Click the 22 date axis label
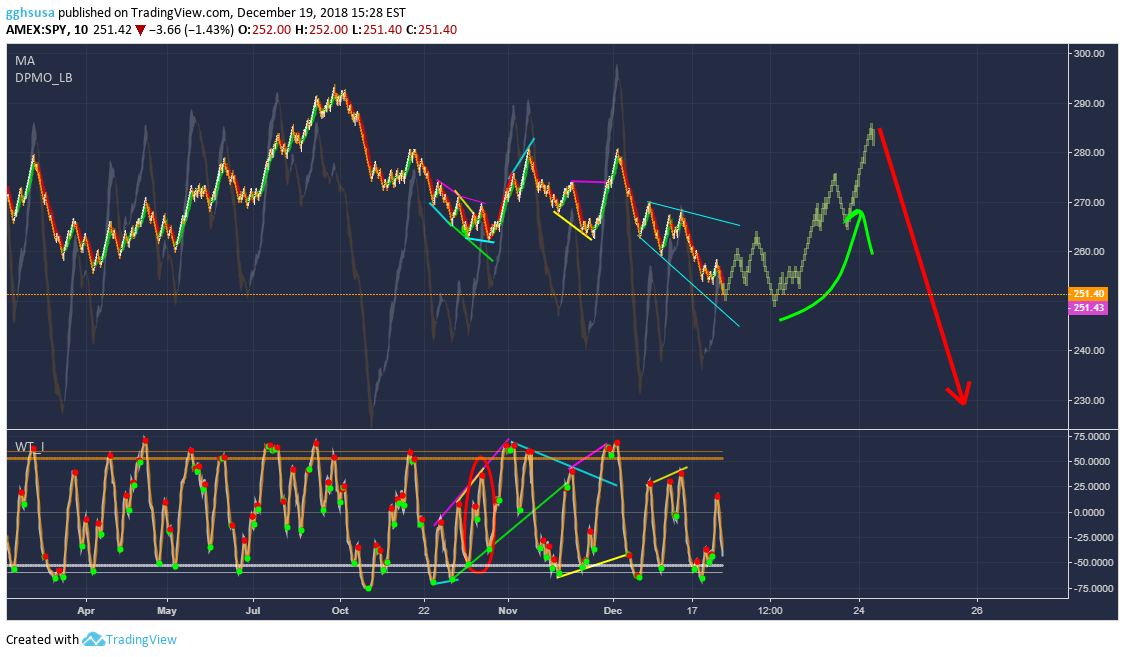 point(424,611)
